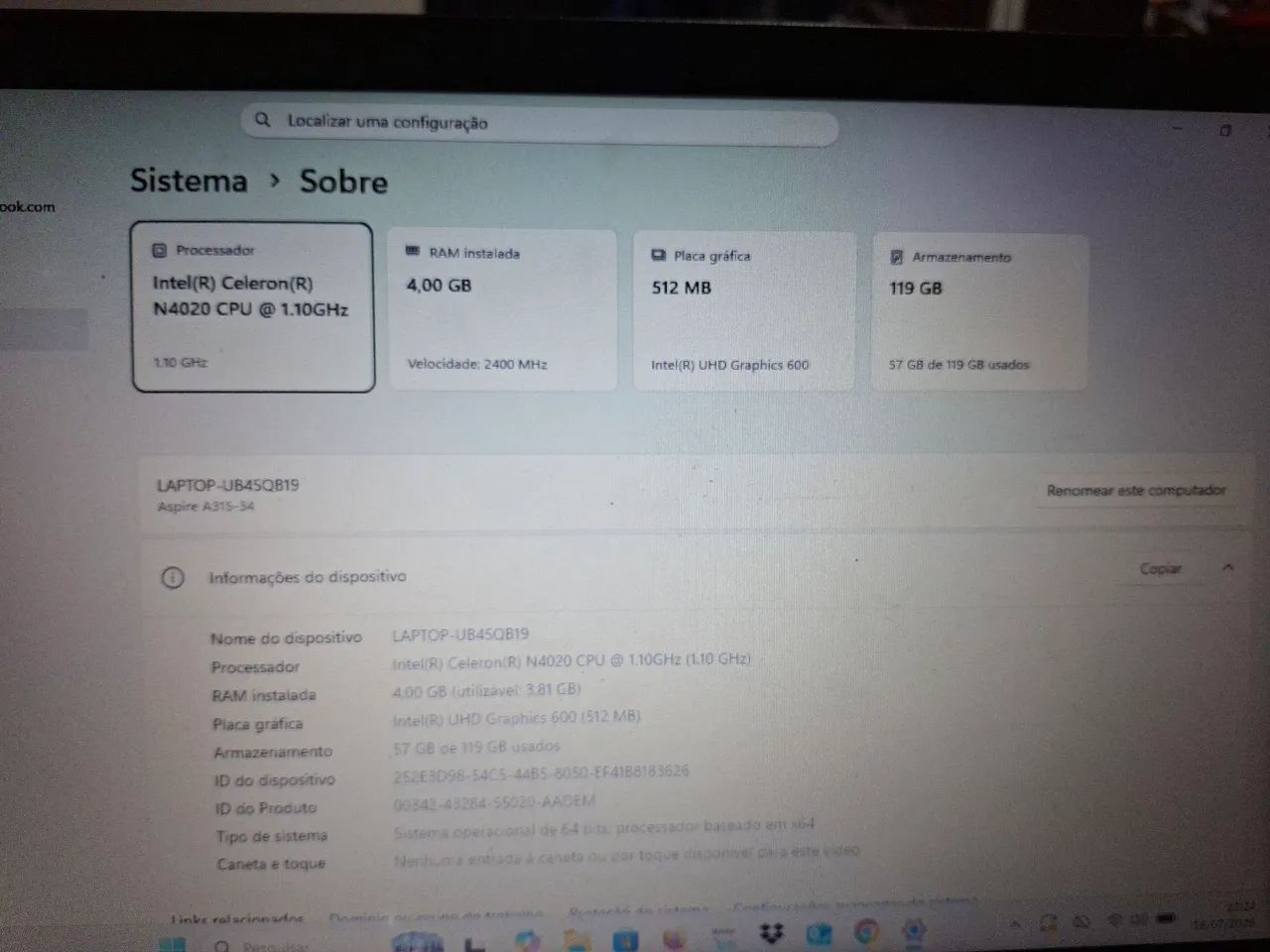Open Copilot from the taskbar
Image resolution: width=1270 pixels, height=952 pixels.
pos(527,940)
